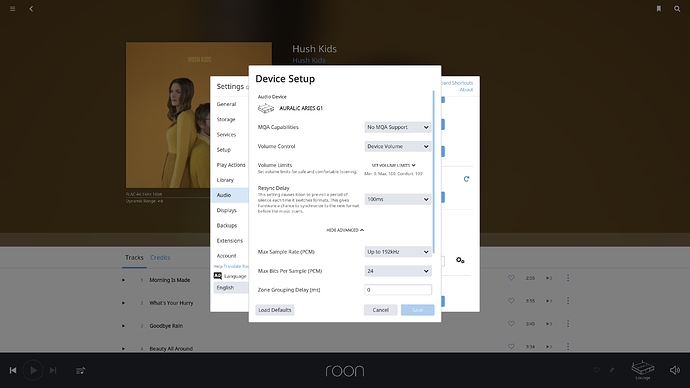Favorite the track What's Your Hurry

coord(511,301)
